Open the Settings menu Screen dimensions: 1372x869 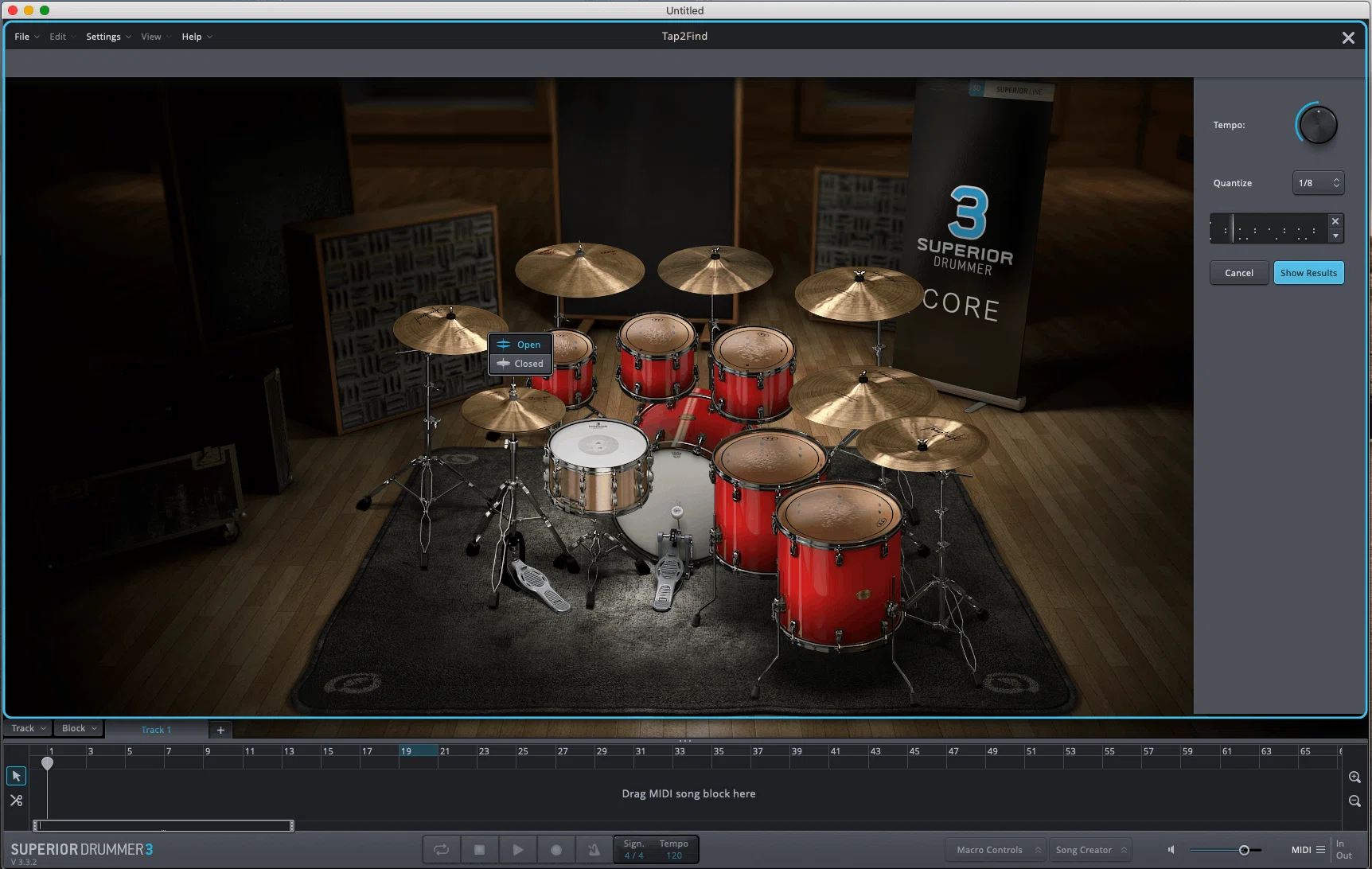coord(108,37)
